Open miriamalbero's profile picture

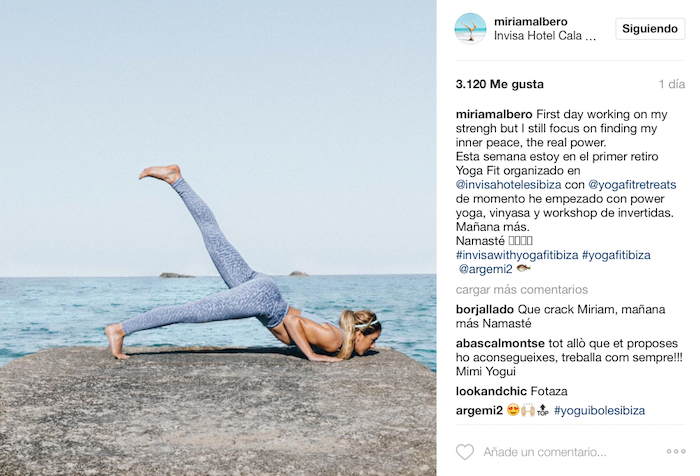point(470,29)
